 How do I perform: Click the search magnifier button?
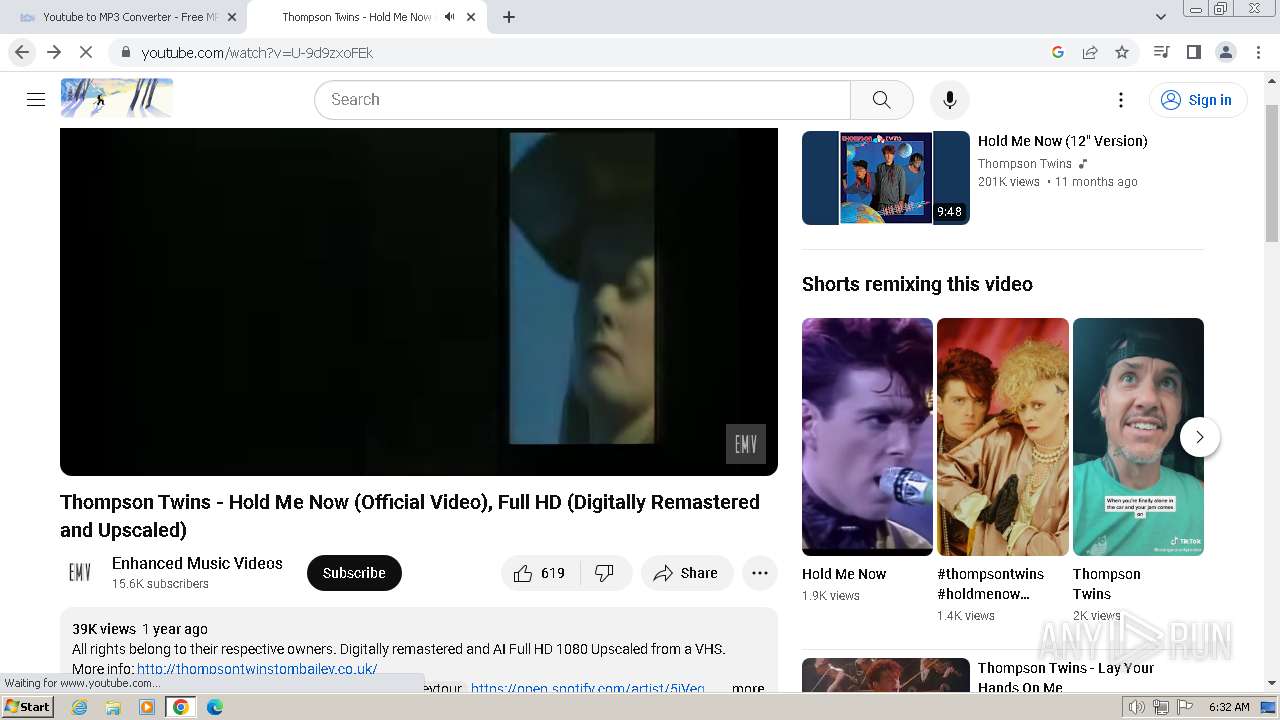(x=881, y=99)
